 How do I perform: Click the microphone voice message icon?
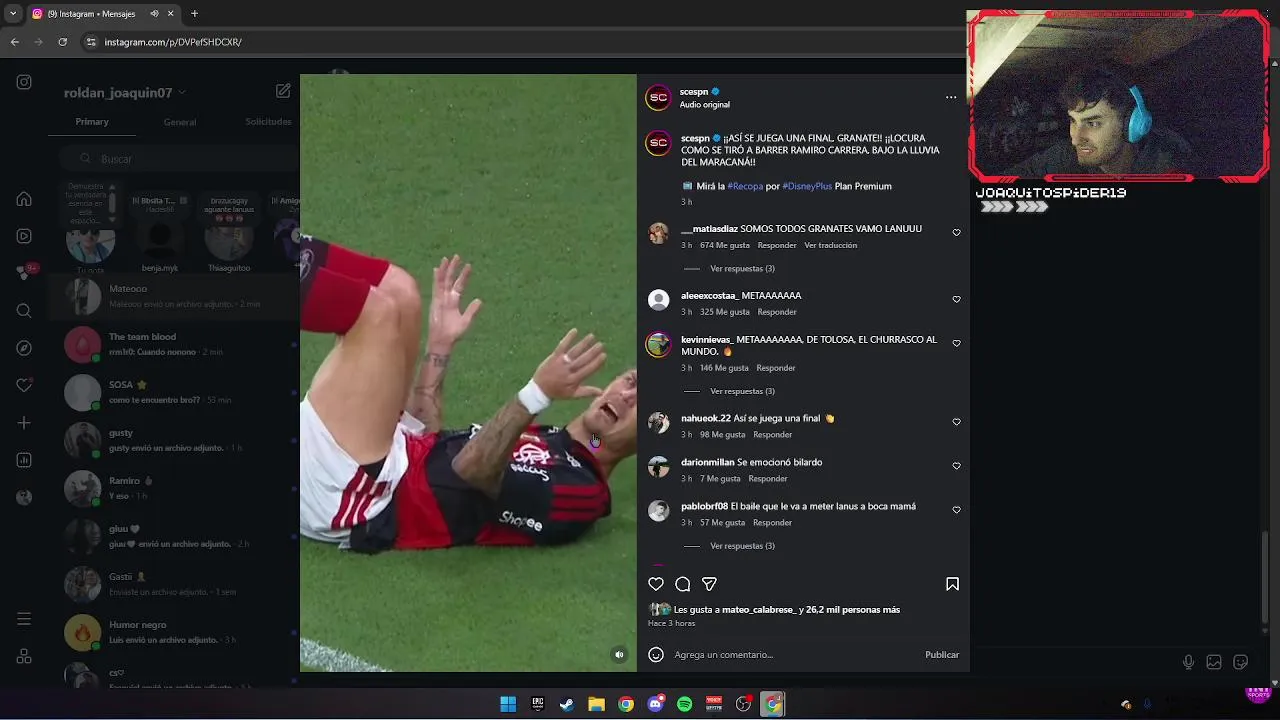click(1188, 662)
